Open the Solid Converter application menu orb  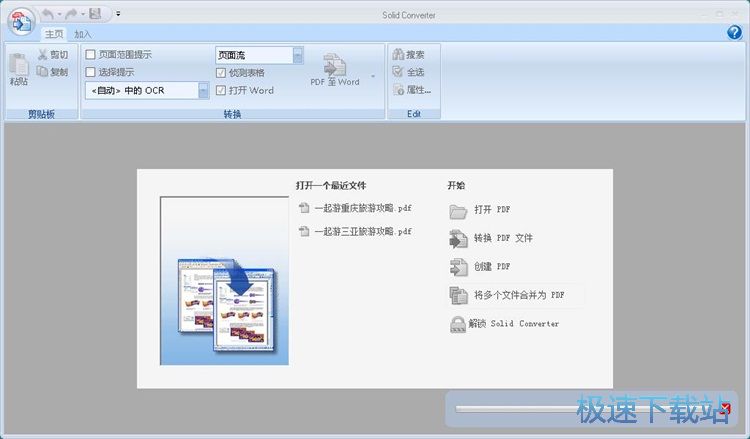[22, 22]
